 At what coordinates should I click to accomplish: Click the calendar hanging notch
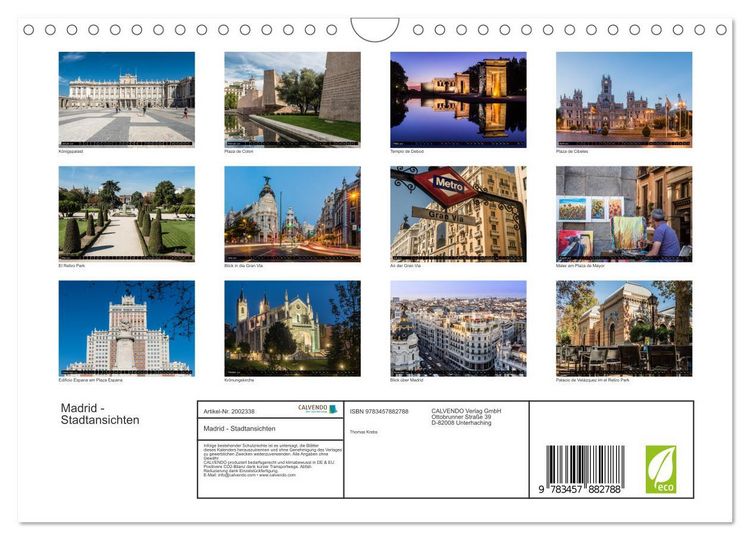pos(375,29)
